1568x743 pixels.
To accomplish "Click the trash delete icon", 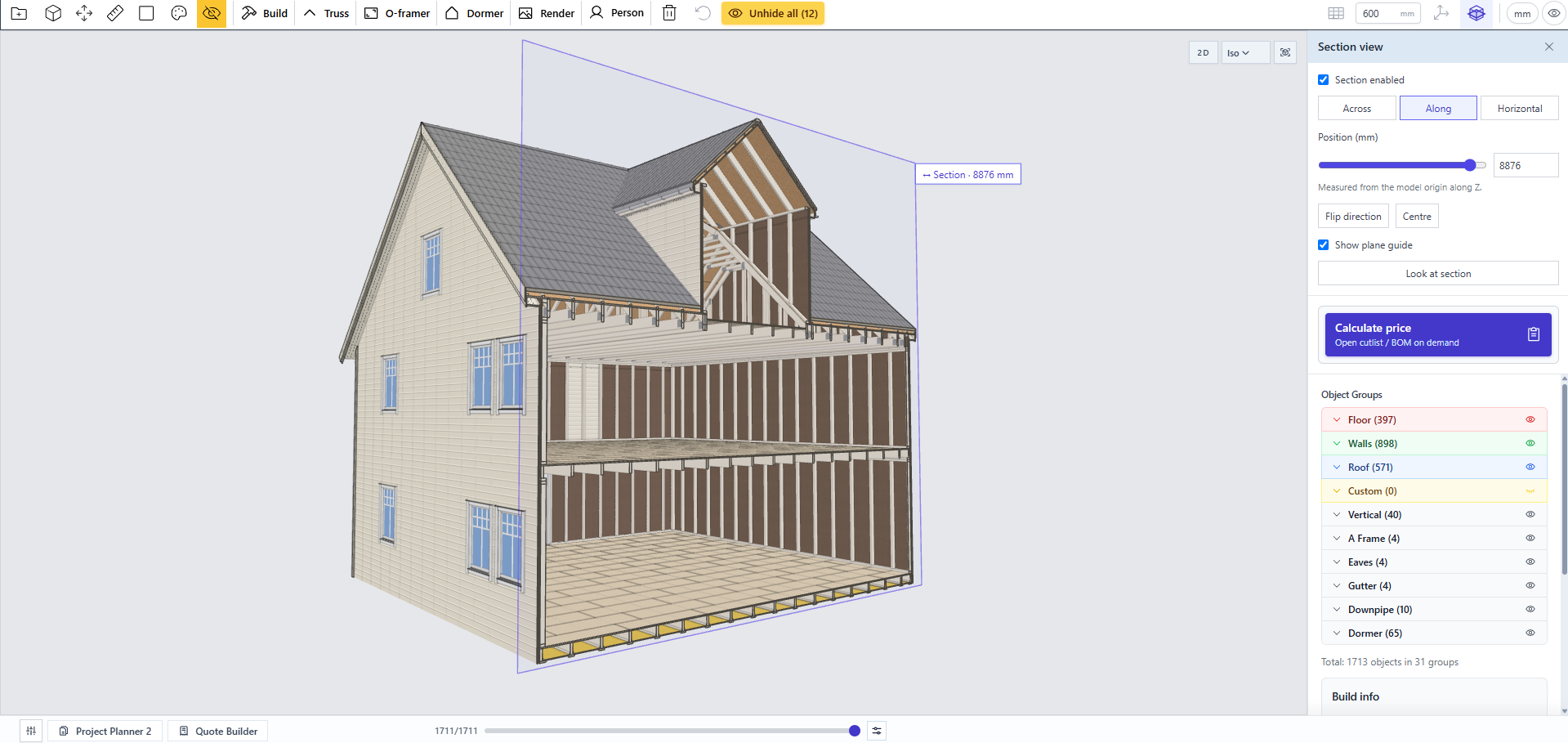I will [x=669, y=13].
